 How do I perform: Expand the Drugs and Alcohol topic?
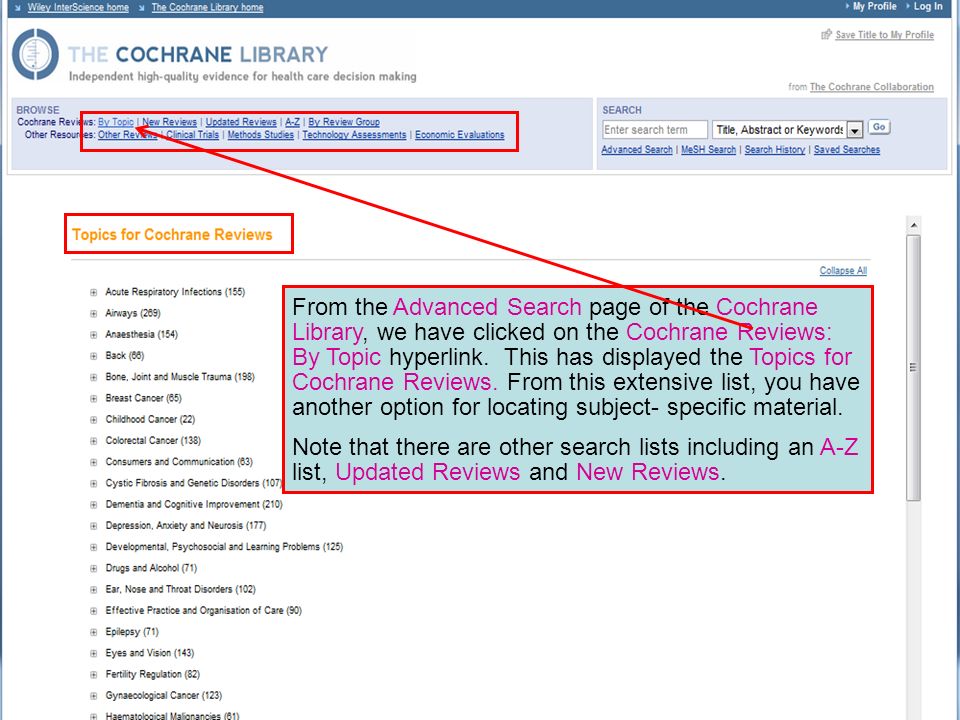(x=94, y=569)
